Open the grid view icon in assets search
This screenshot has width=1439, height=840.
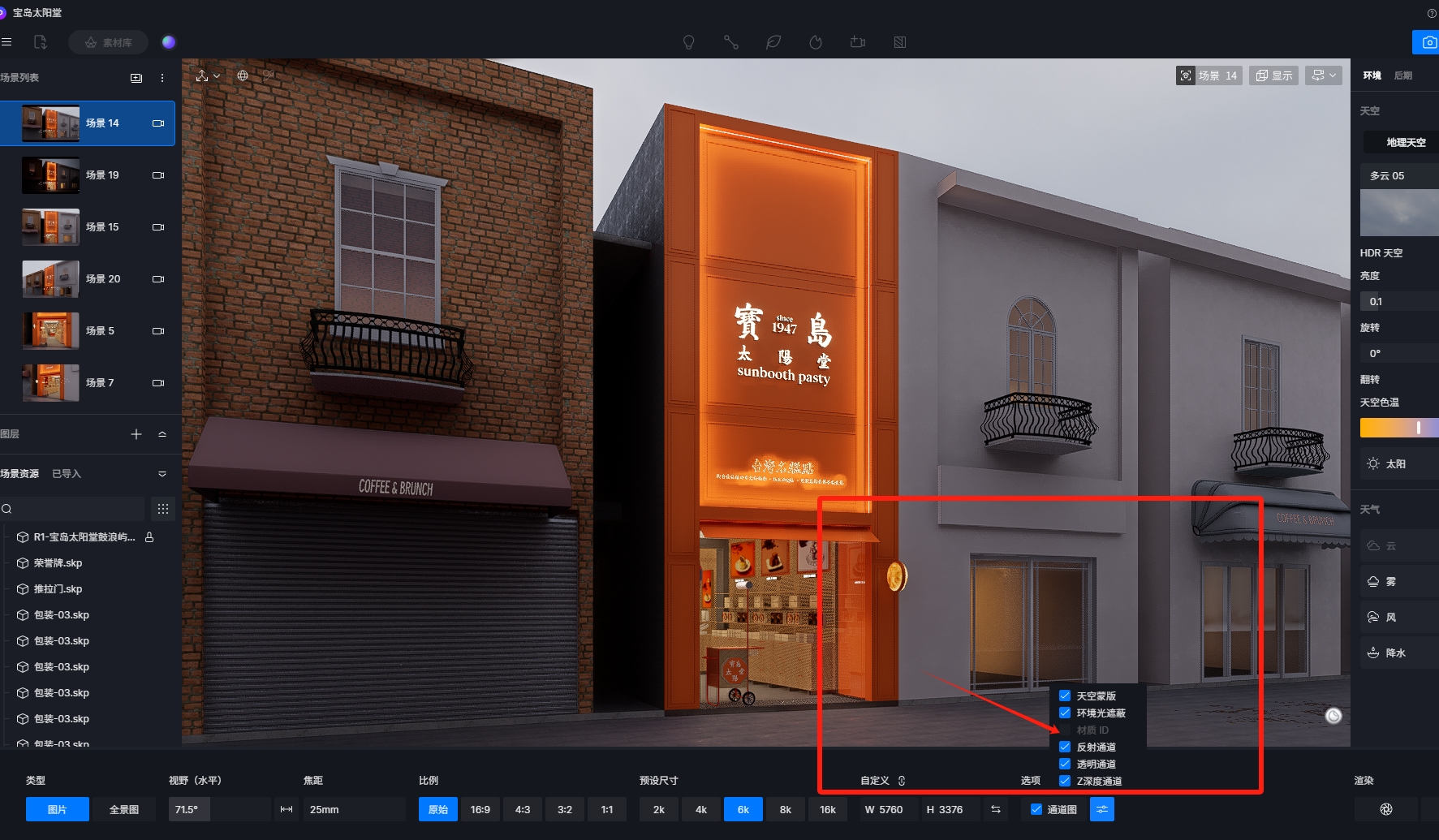click(x=163, y=509)
